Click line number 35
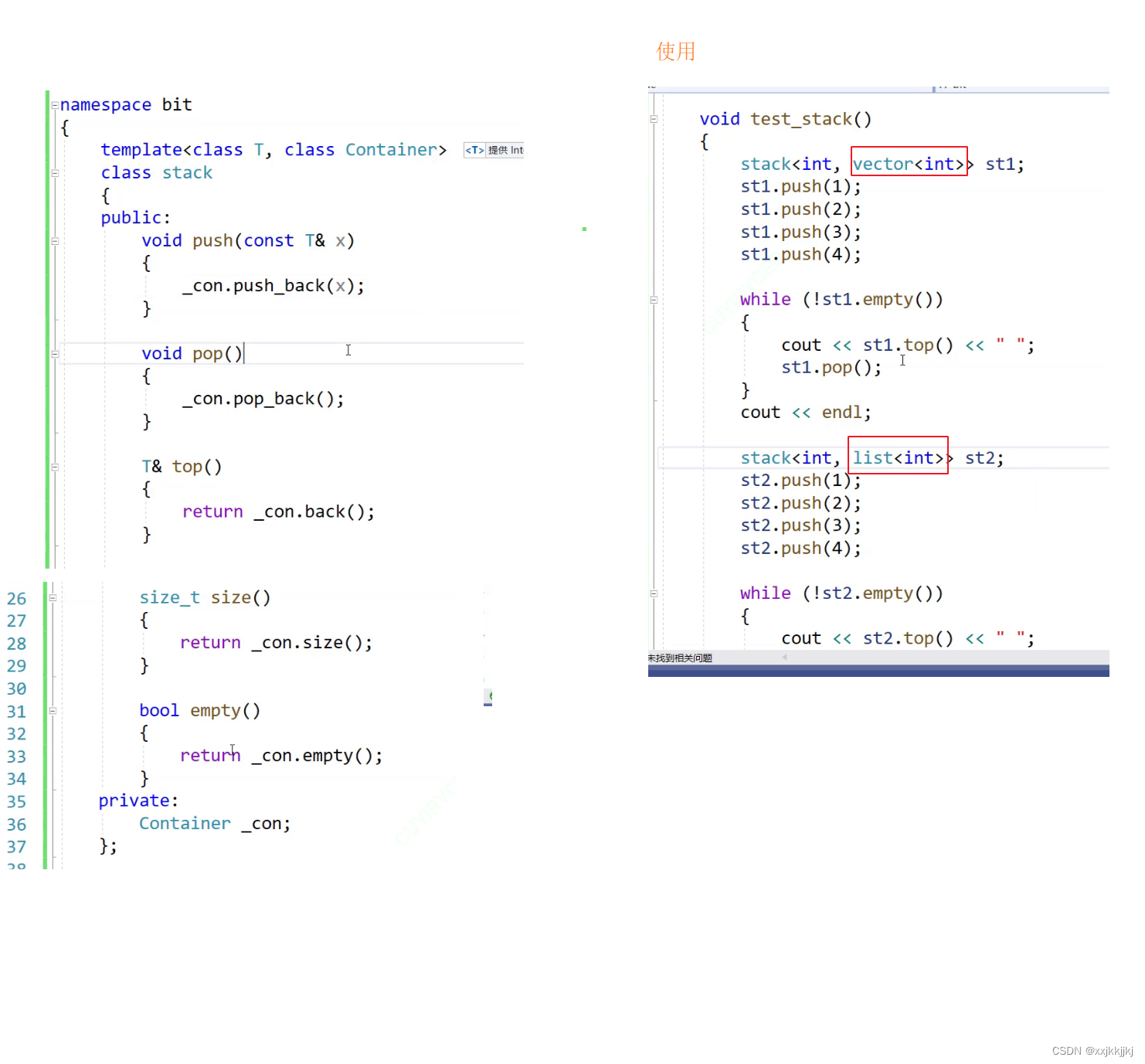The width and height of the screenshot is (1145, 1064). click(x=16, y=801)
